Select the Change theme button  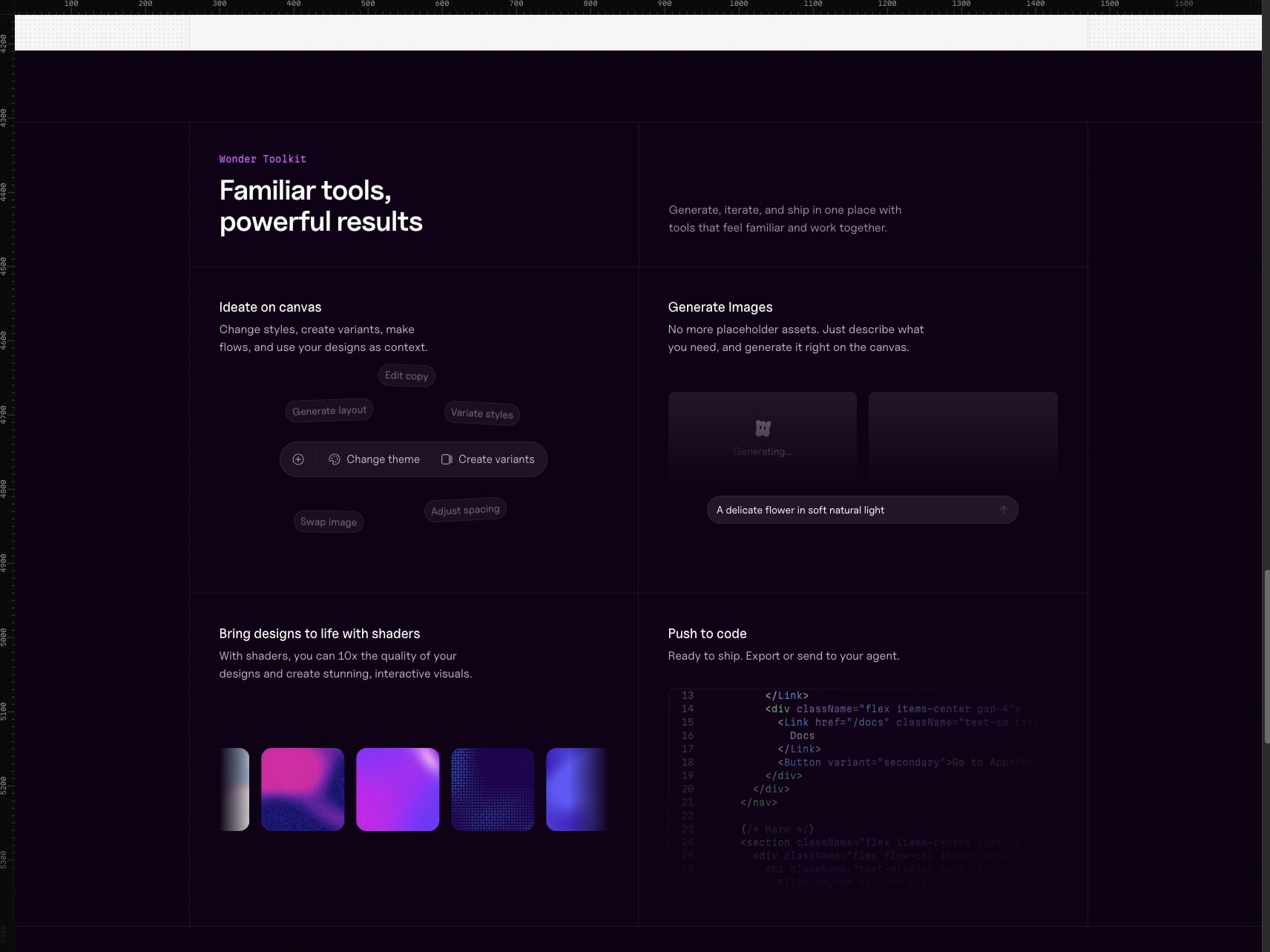click(375, 459)
